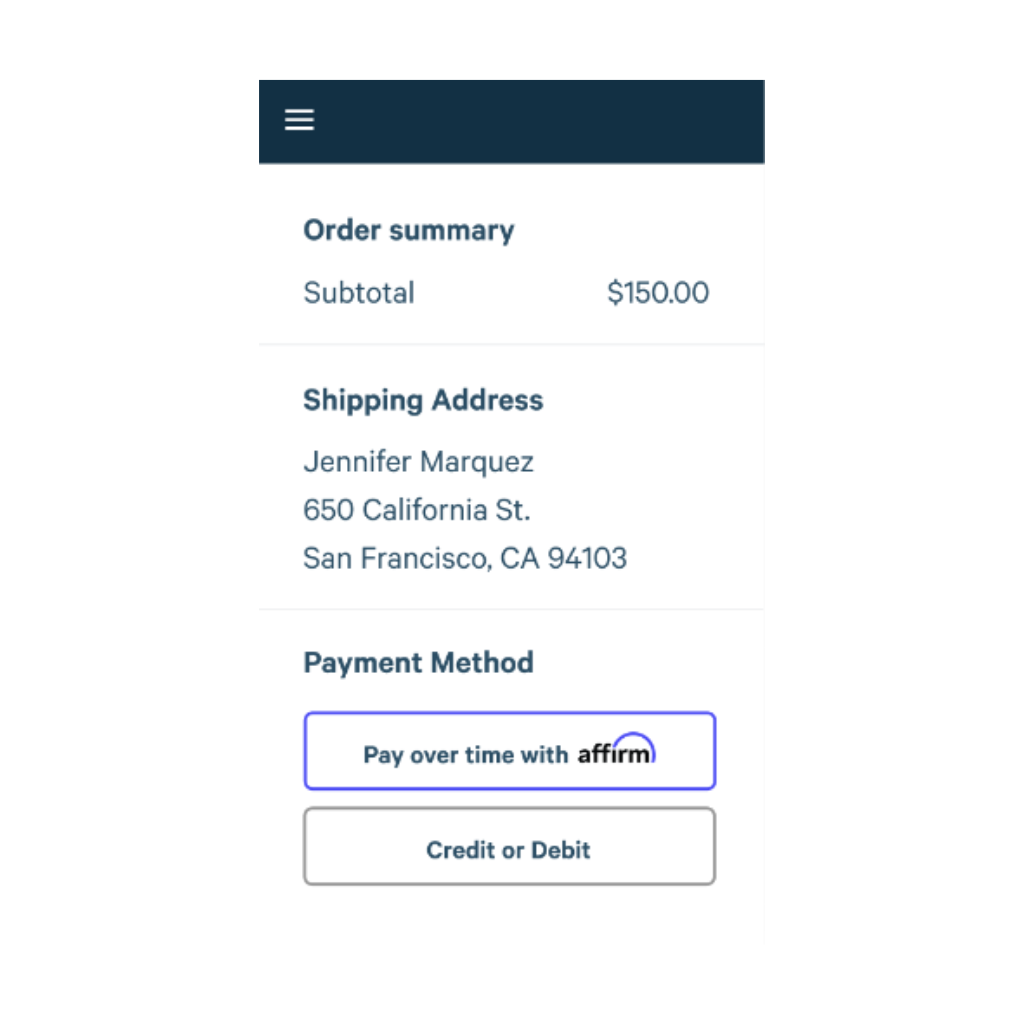Click the navy header bar
This screenshot has width=1024, height=1024.
512,122
